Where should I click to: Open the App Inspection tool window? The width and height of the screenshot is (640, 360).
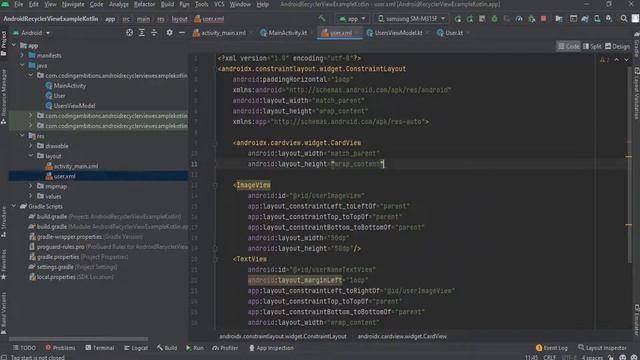coord(271,348)
